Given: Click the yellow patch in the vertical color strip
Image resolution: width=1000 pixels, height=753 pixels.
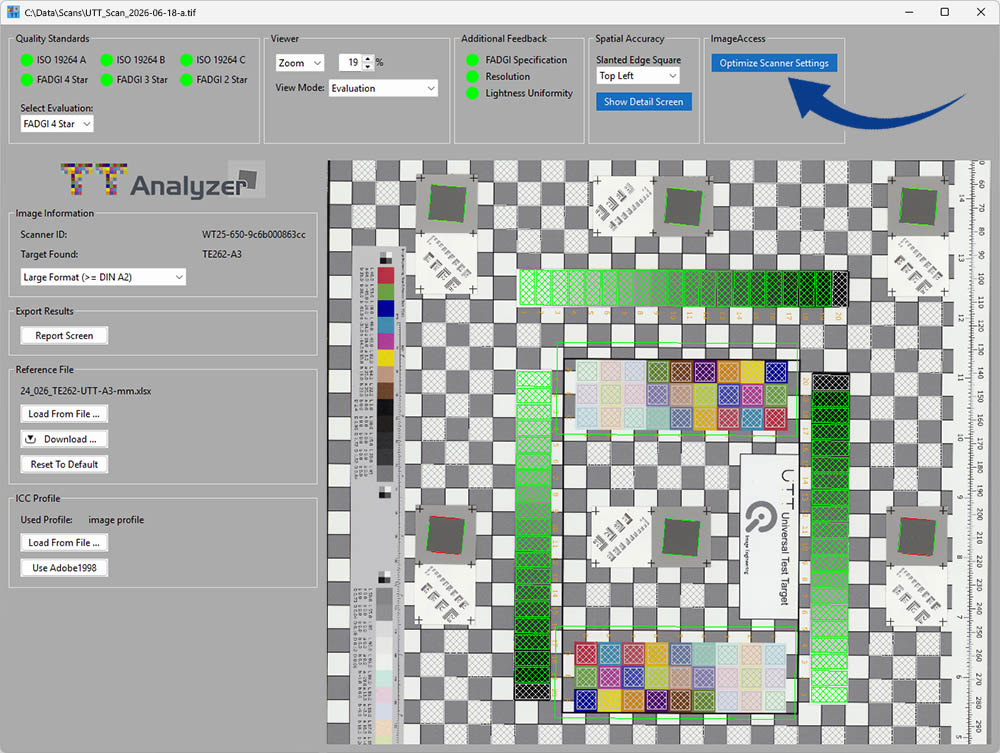Looking at the screenshot, I should (x=386, y=358).
